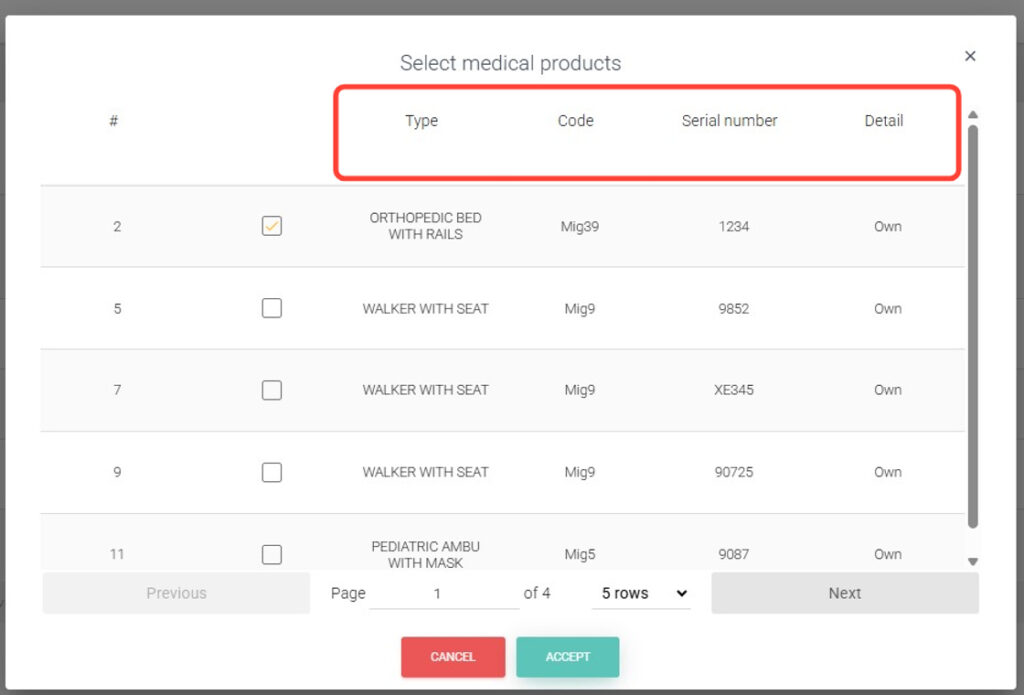Uncheck the Orthopedic Bed with Rails checkbox
The image size is (1024, 695).
click(x=271, y=227)
